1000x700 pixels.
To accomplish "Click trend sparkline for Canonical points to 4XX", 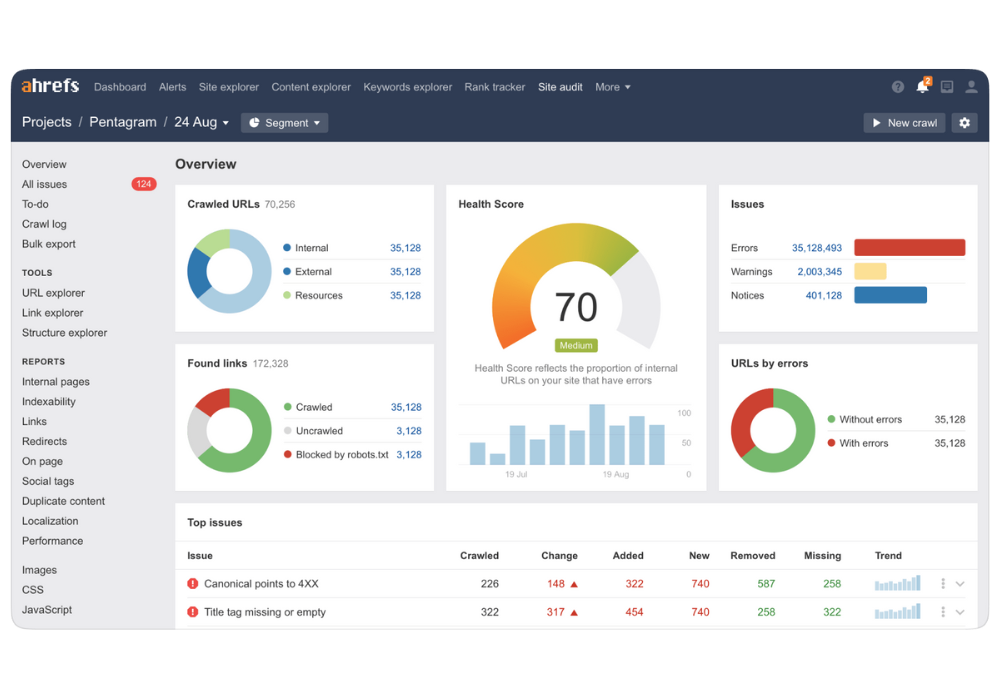I will pyautogui.click(x=897, y=584).
